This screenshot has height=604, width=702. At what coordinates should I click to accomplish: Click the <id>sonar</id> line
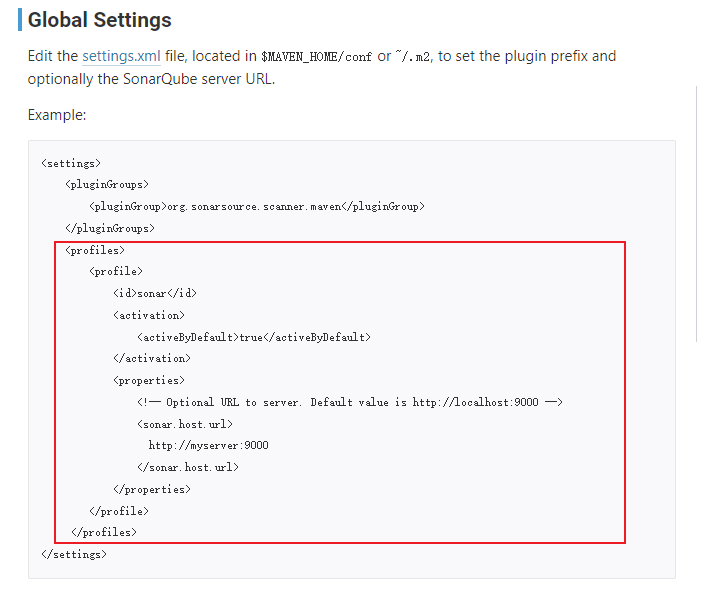coord(154,293)
